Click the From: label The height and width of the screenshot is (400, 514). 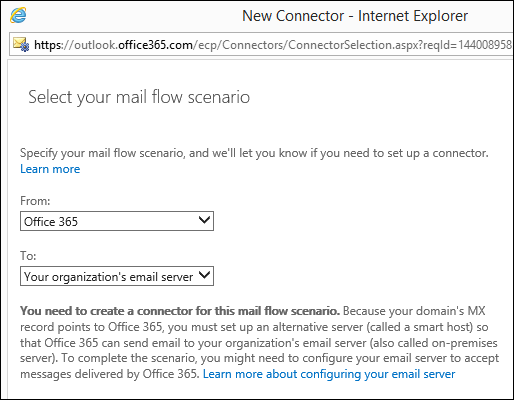tap(35, 201)
